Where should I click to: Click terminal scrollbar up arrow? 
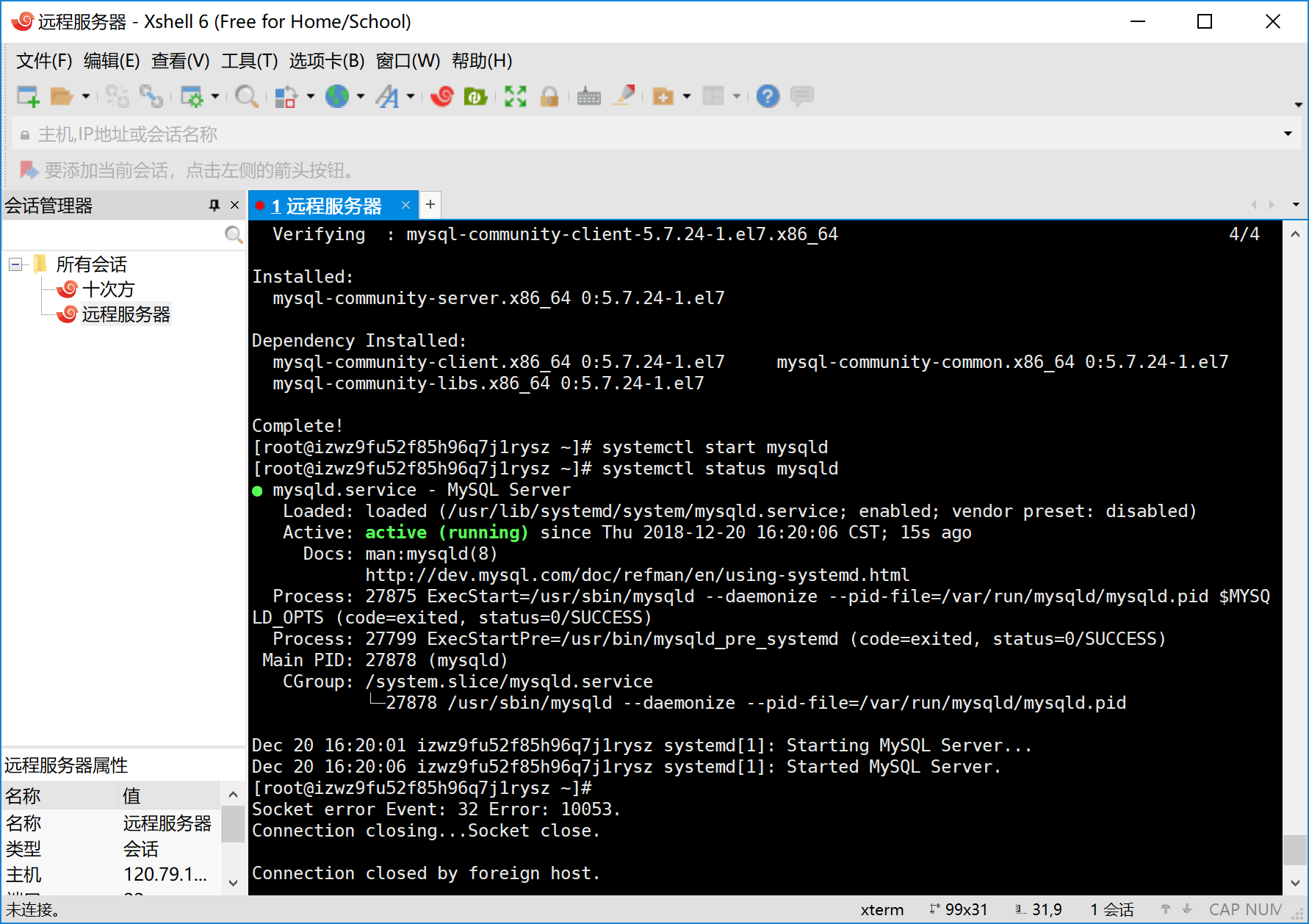click(1295, 234)
